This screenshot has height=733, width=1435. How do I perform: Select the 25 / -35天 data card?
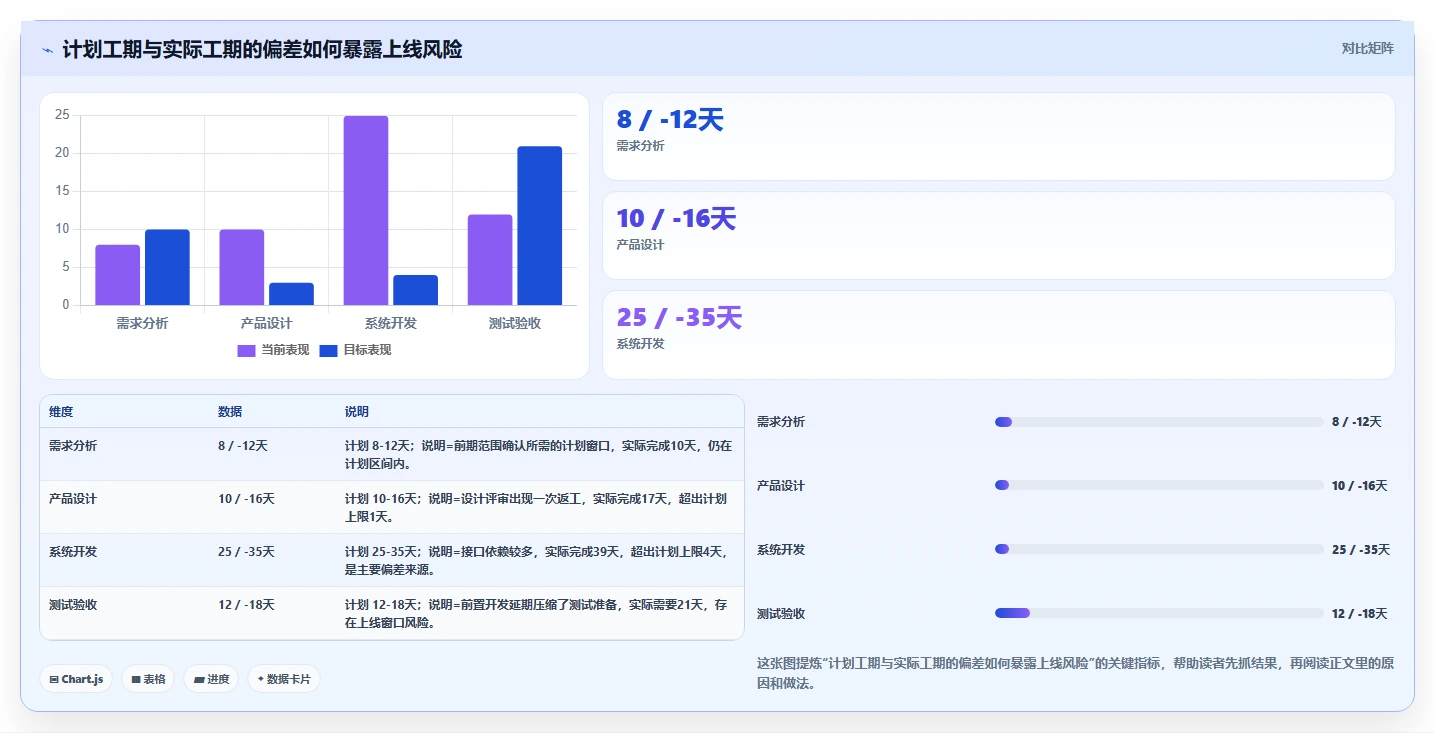tap(998, 334)
